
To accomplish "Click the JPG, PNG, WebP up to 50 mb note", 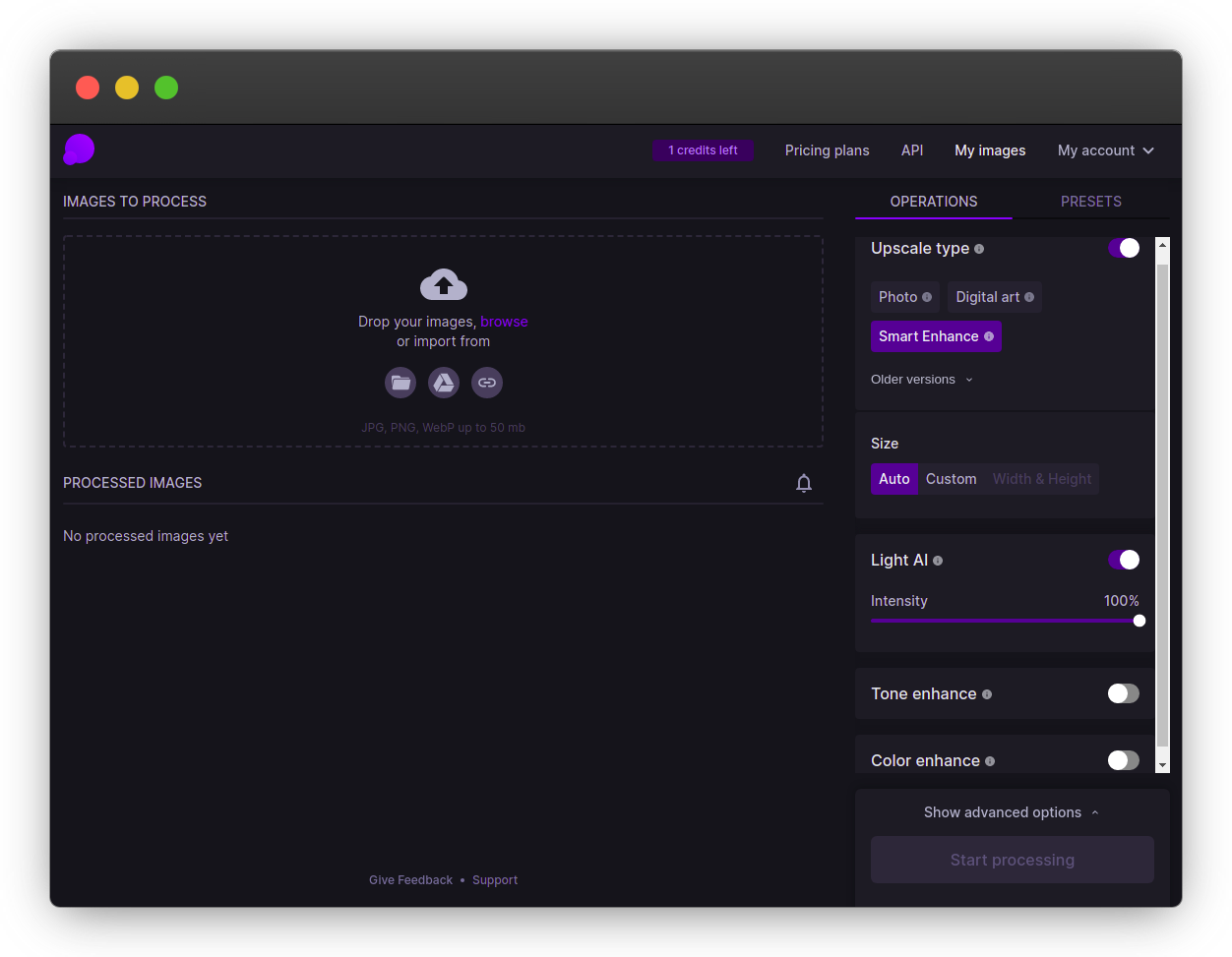I will [x=444, y=428].
